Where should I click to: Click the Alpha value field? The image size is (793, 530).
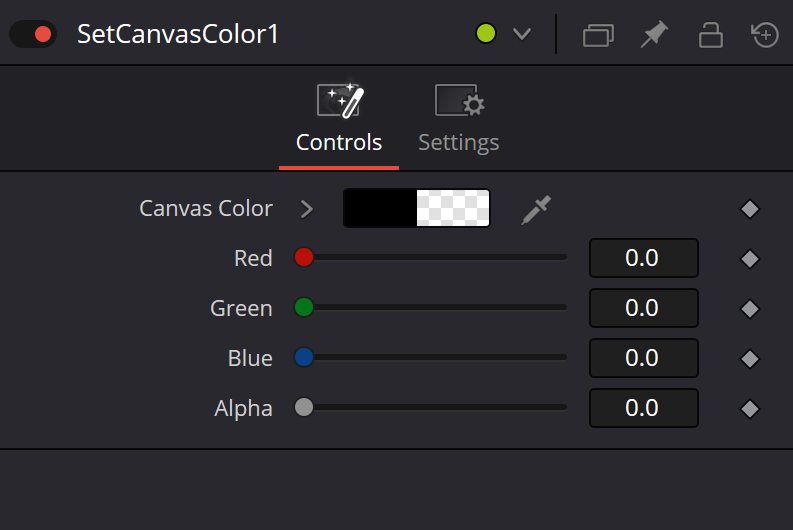point(644,408)
